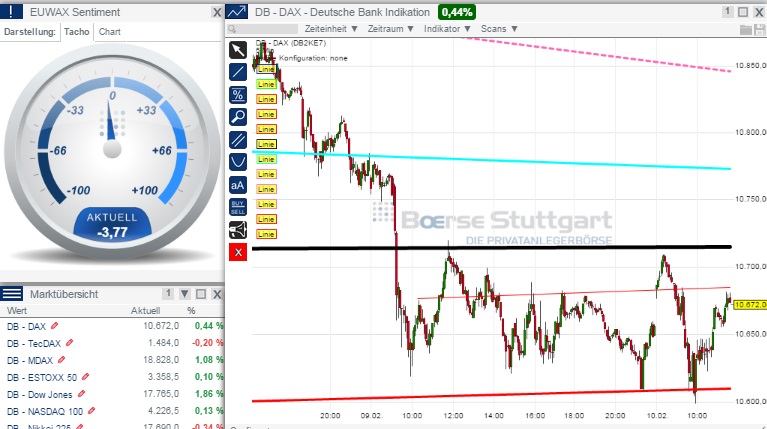Edit DB - DAX with pencil icon
The image size is (767, 429).
click(x=54, y=325)
